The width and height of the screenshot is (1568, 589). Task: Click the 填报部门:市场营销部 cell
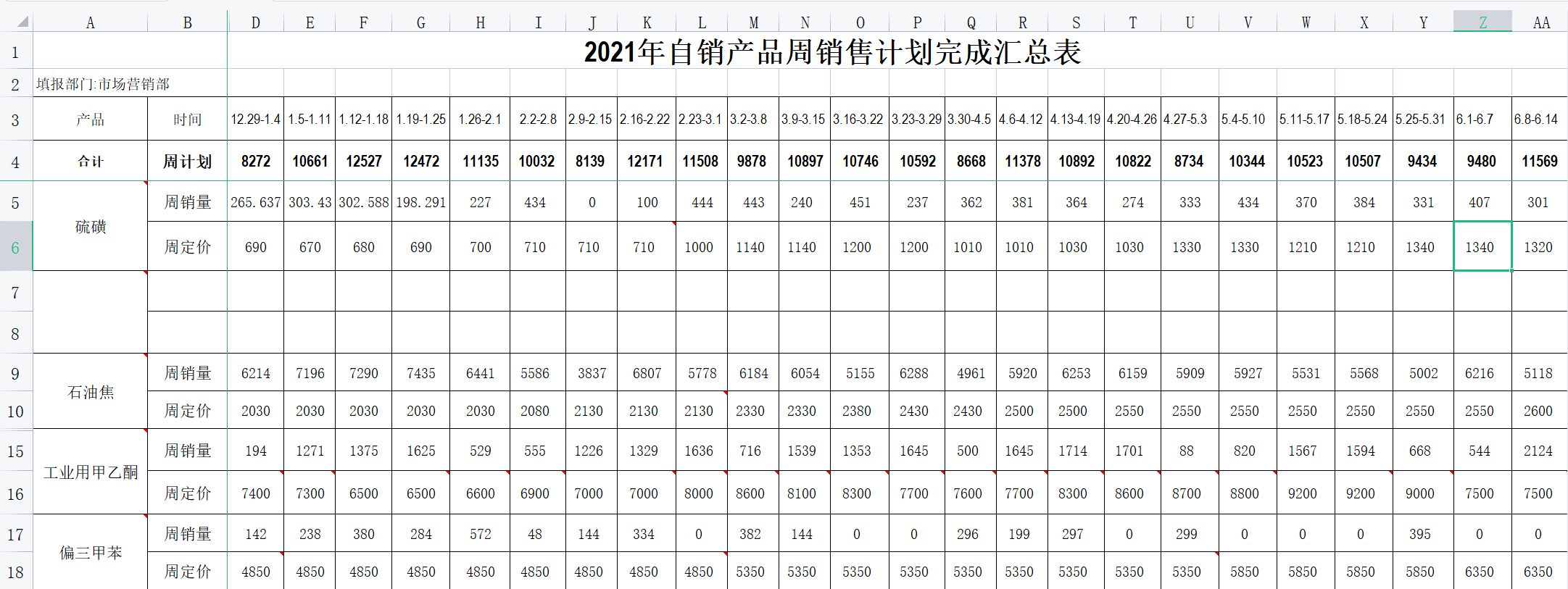(103, 84)
